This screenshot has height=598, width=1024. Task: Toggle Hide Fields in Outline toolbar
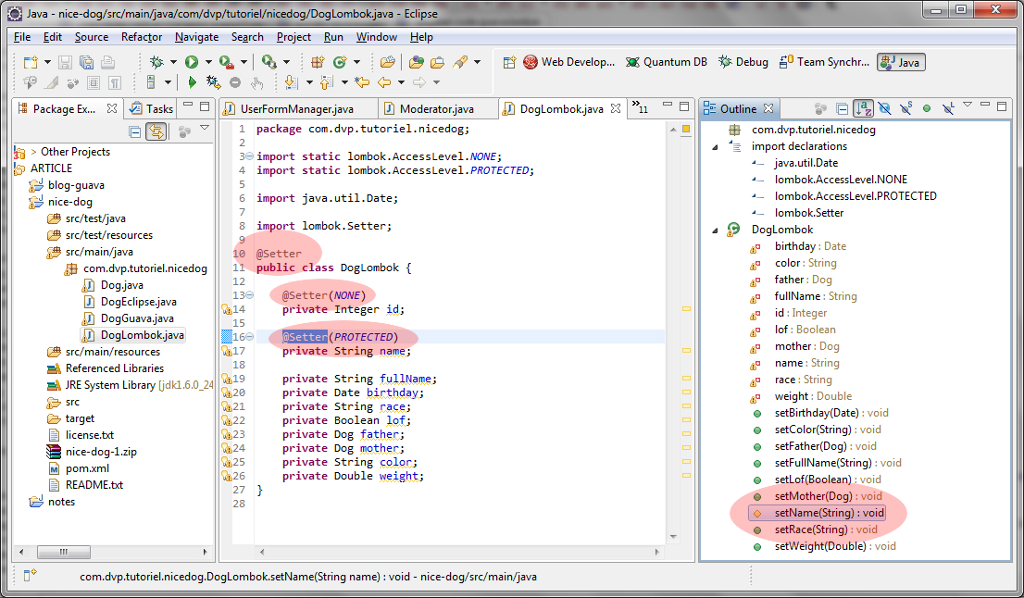[884, 108]
